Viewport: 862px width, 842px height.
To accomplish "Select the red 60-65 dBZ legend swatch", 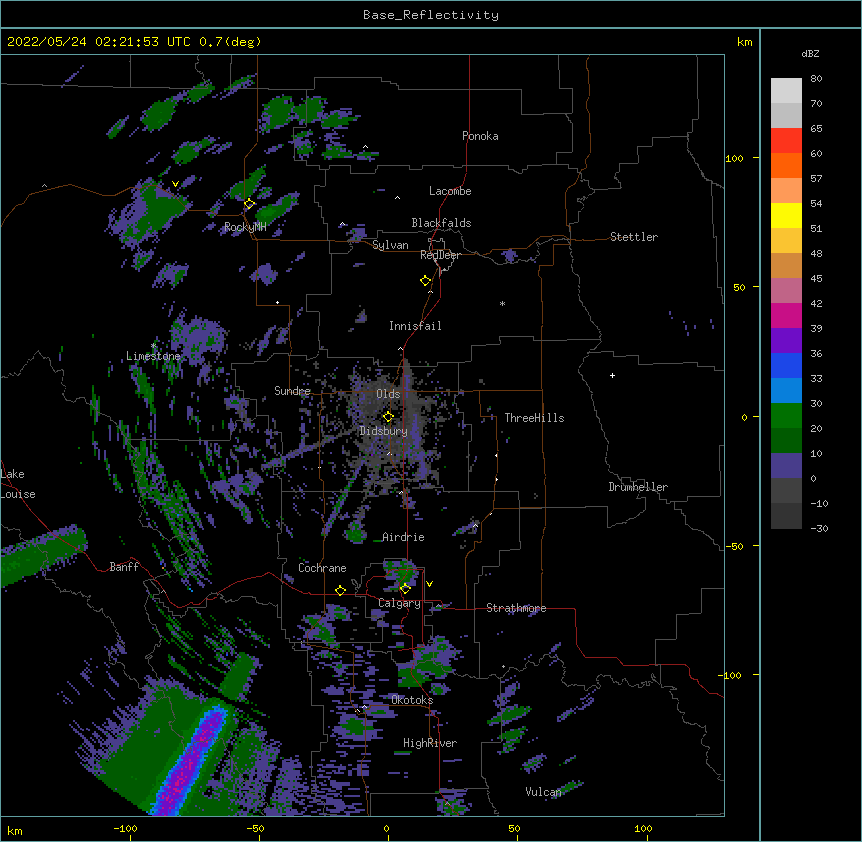I will tap(786, 140).
